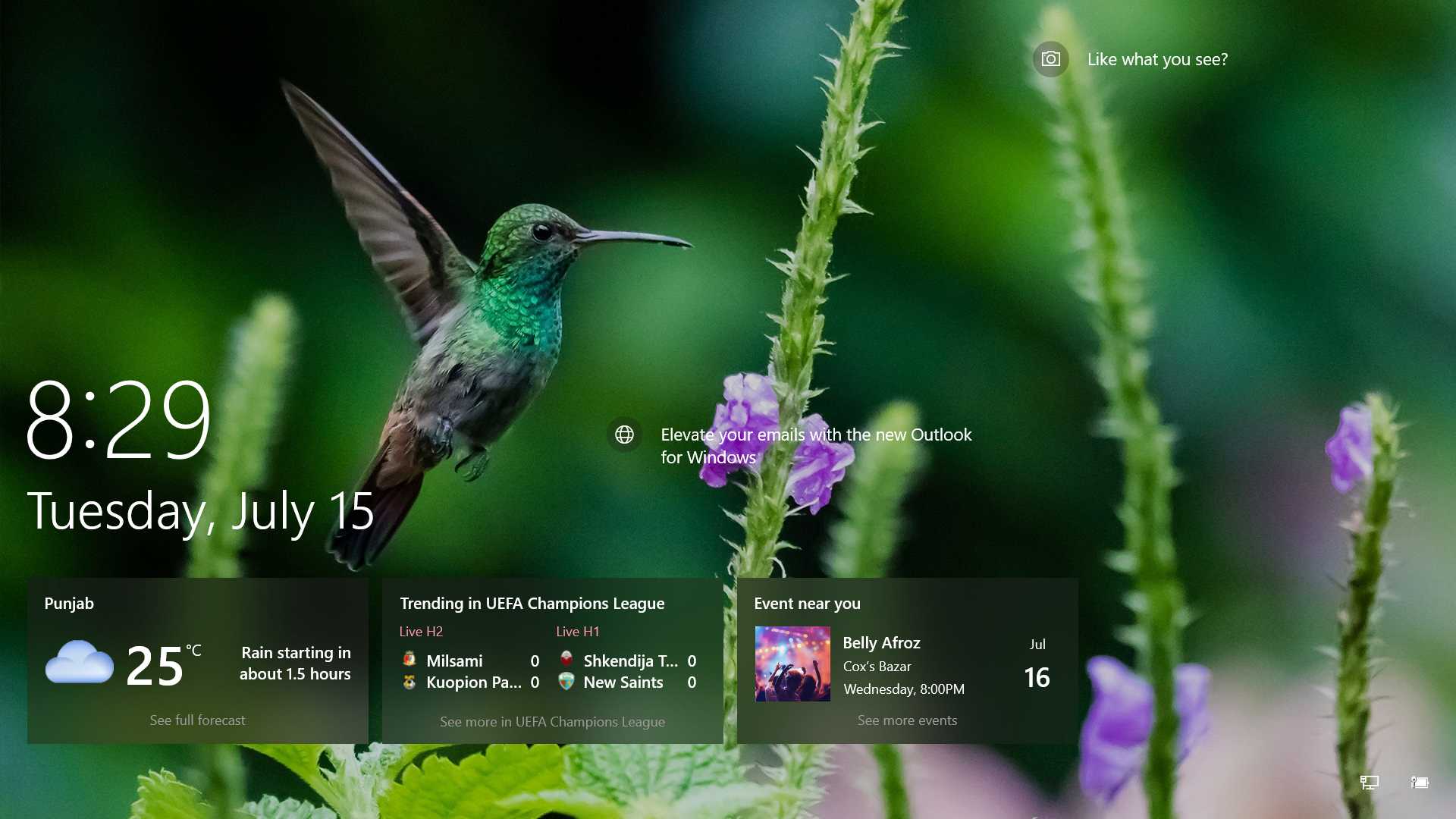
Task: Select the Shkendija T... team name
Action: [631, 661]
